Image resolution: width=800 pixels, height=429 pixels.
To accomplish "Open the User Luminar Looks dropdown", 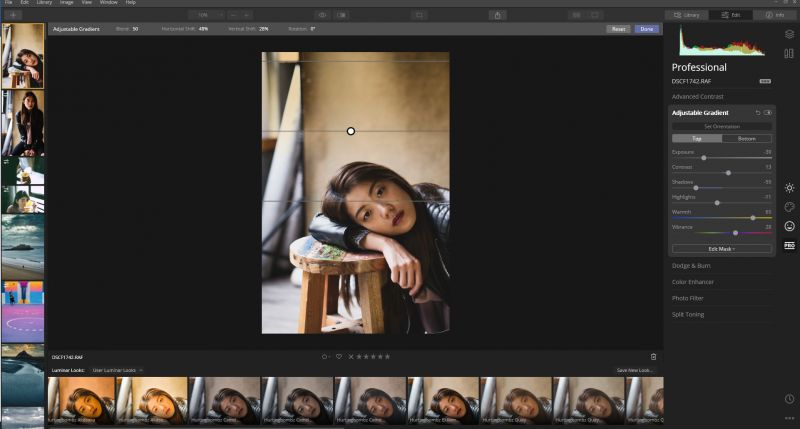I will [x=117, y=370].
